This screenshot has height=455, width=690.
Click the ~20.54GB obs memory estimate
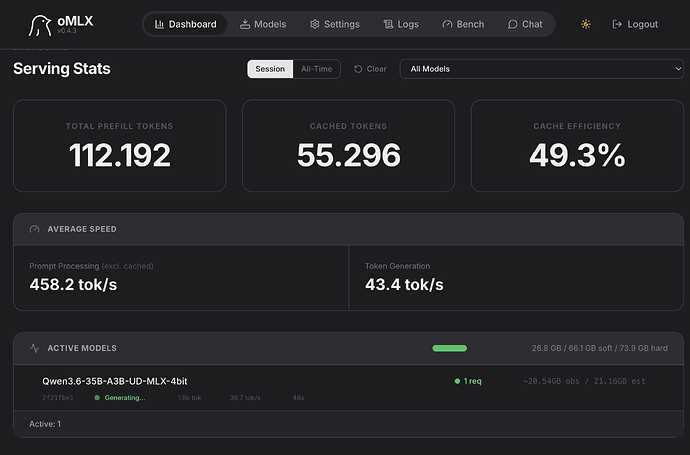pyautogui.click(x=584, y=381)
